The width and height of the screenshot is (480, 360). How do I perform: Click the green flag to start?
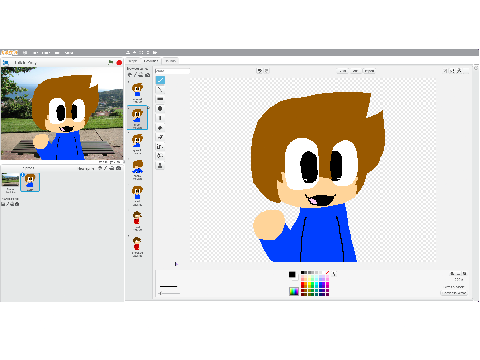pyautogui.click(x=111, y=62)
